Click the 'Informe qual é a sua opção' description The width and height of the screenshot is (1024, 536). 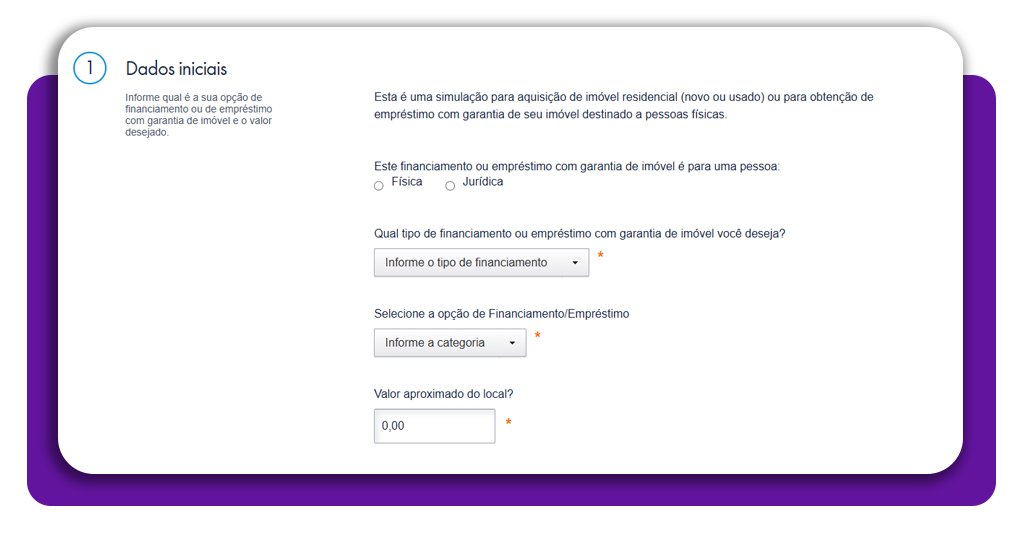pyautogui.click(x=199, y=115)
